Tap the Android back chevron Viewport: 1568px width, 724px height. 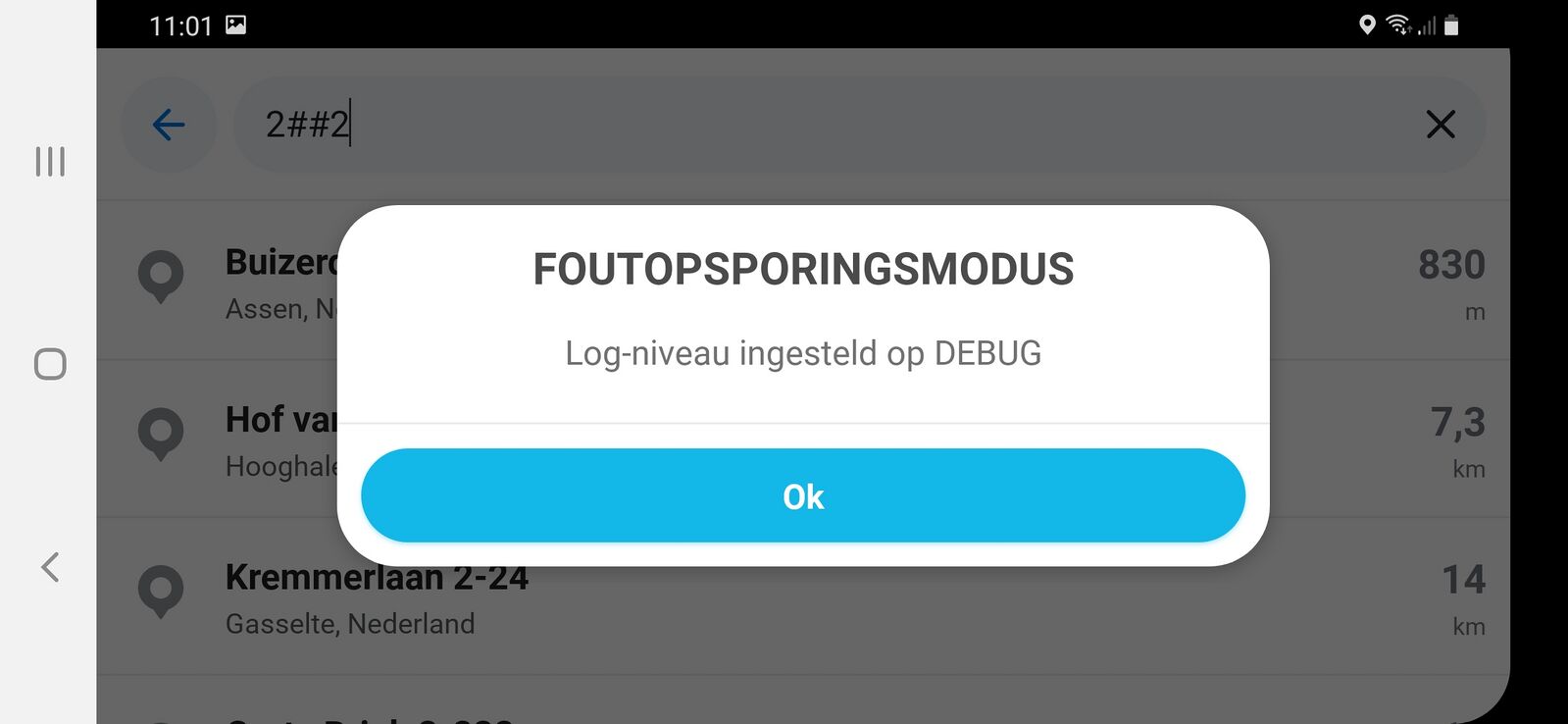[x=50, y=566]
